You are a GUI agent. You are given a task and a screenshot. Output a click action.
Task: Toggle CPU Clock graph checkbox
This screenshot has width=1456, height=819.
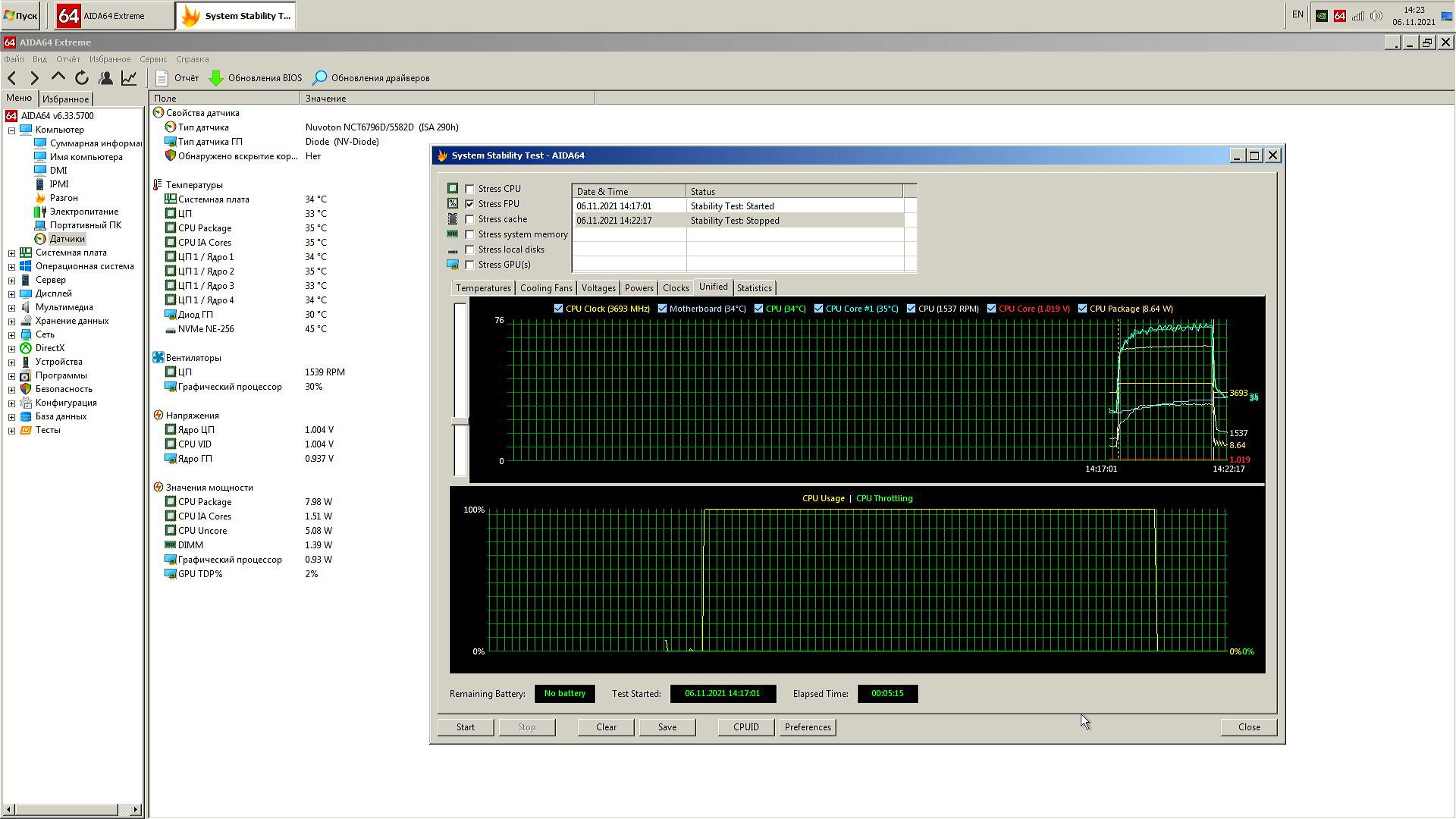559,309
